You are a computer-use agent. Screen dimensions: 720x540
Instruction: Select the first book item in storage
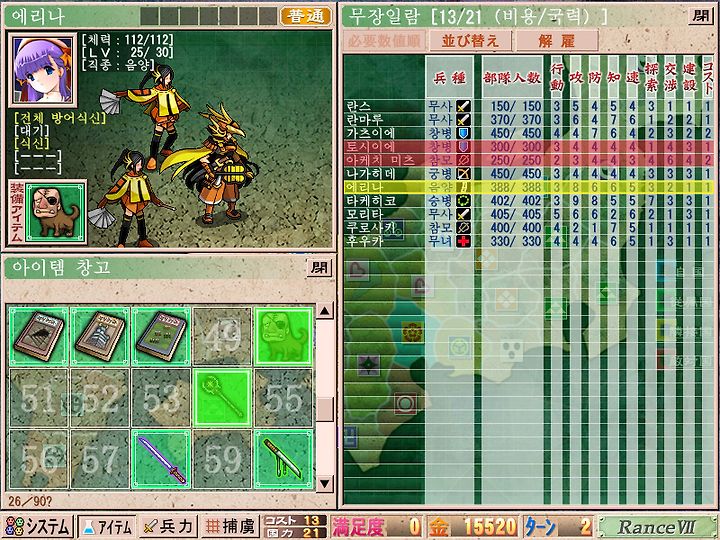tap(39, 337)
